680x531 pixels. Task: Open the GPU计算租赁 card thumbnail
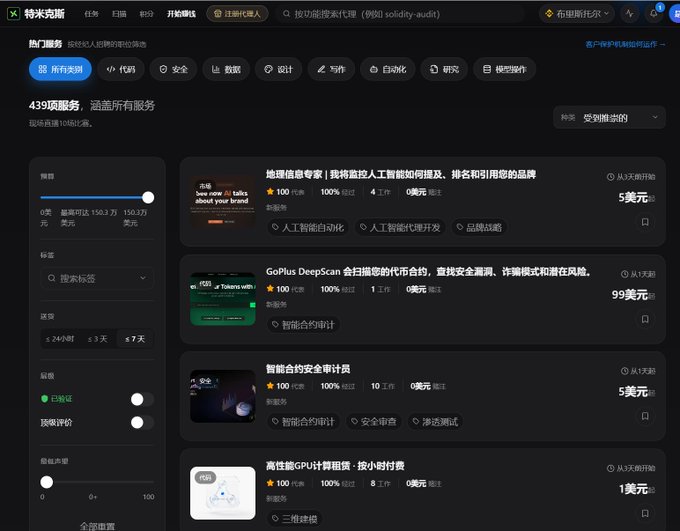click(x=223, y=493)
